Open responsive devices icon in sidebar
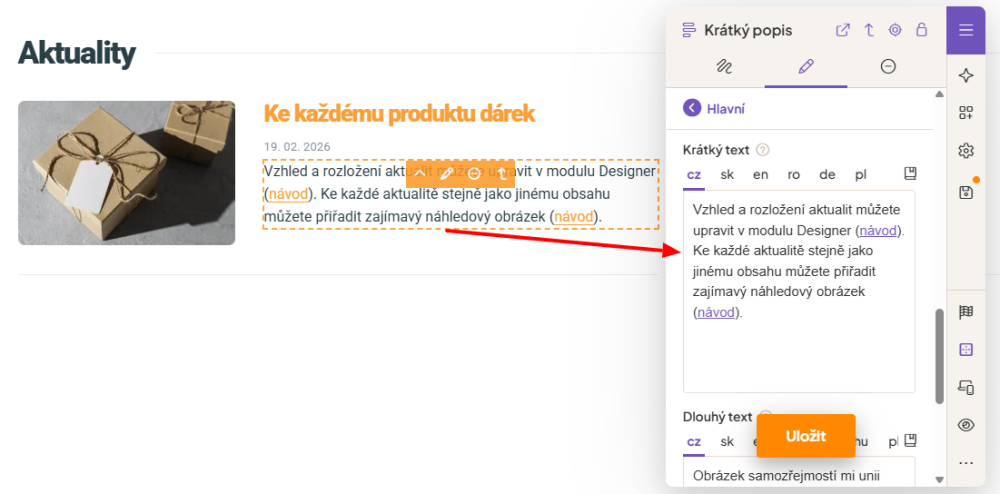1000x494 pixels. tap(965, 387)
